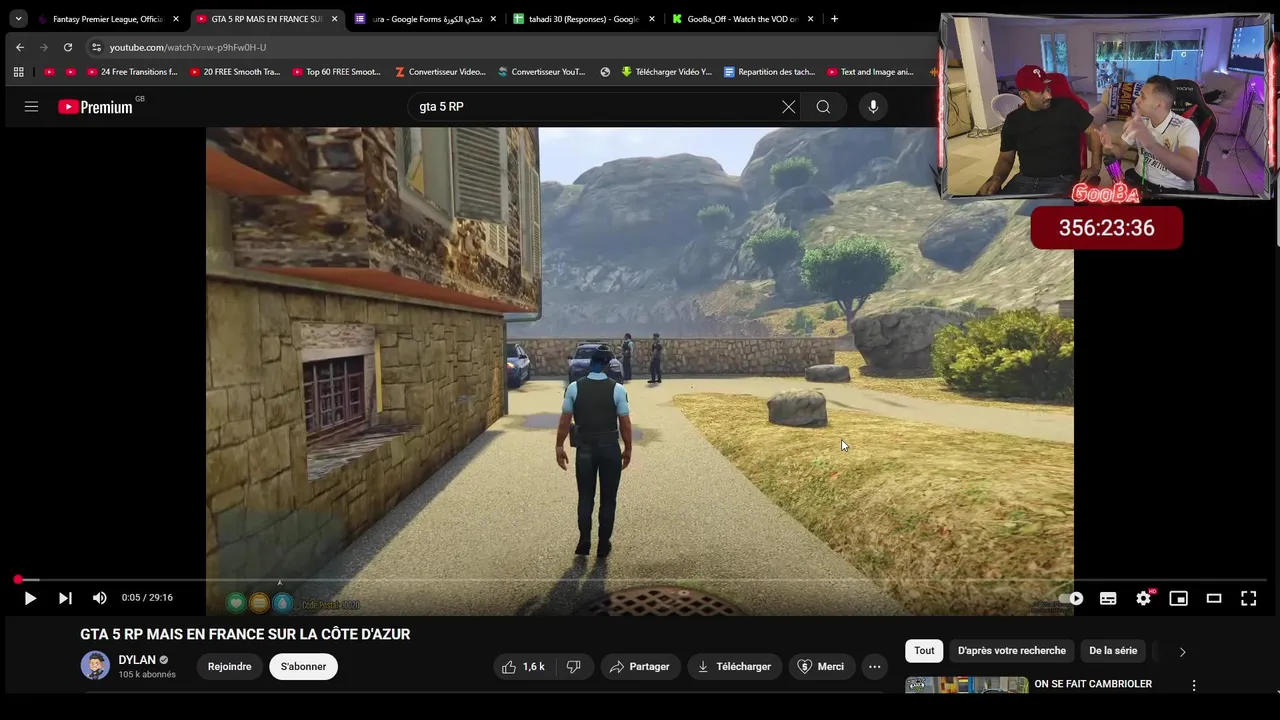Screen dimensions: 1280x720
Task: Open YouTube guide hamburger menu
Action: pos(31,106)
